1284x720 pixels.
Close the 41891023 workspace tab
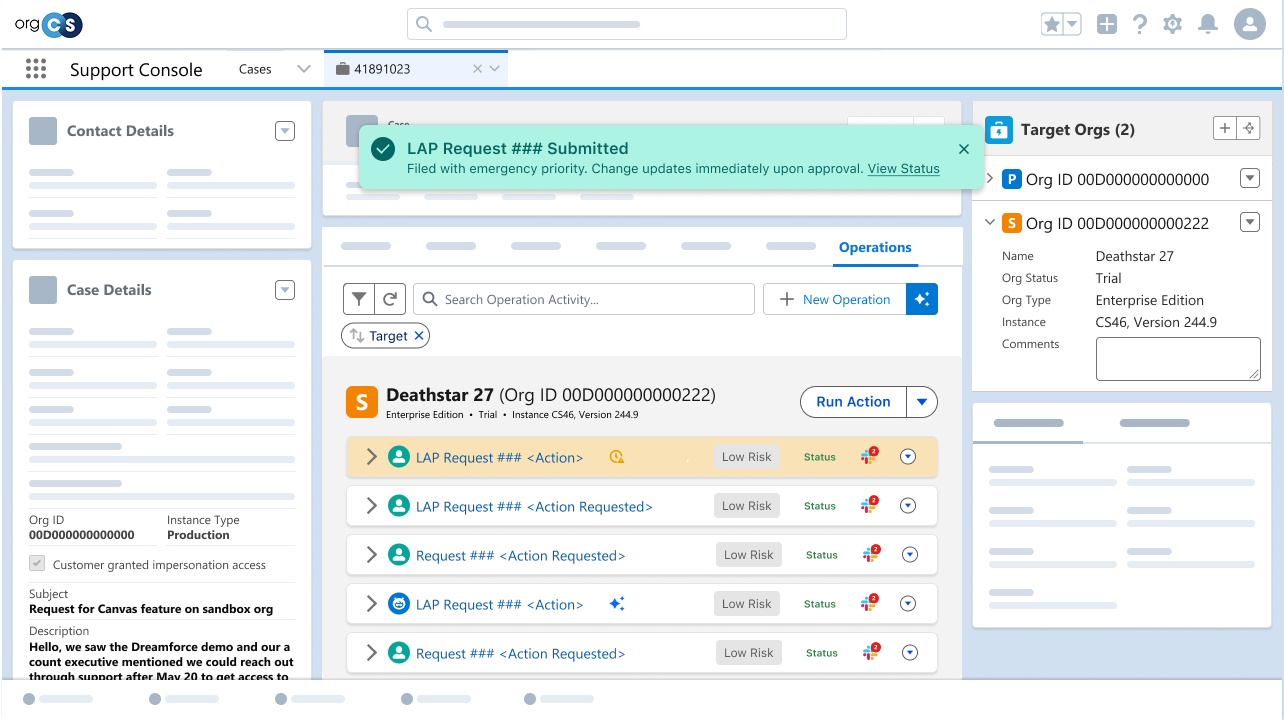(x=477, y=69)
